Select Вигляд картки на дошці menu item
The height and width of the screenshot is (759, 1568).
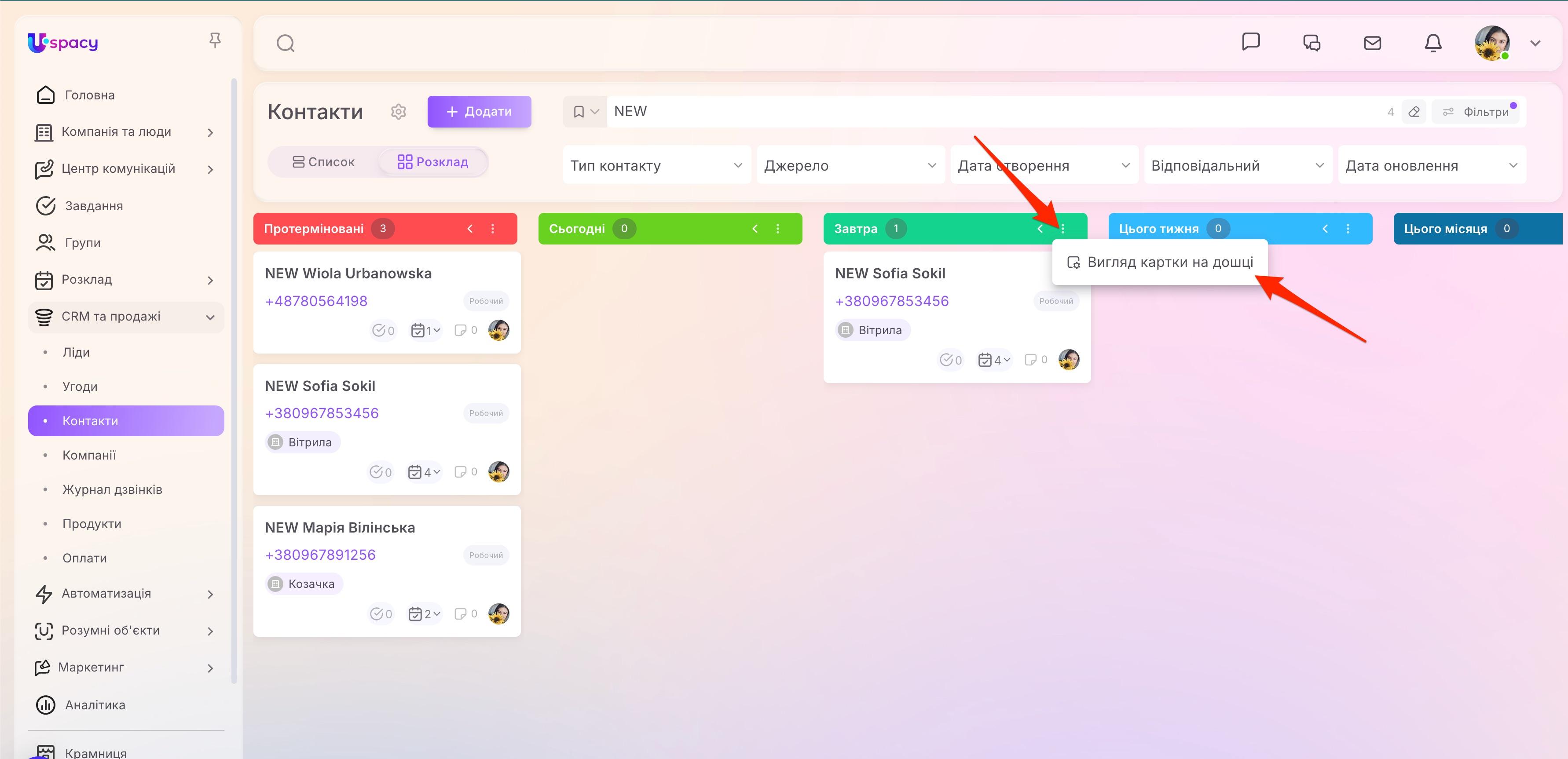pyautogui.click(x=1160, y=262)
